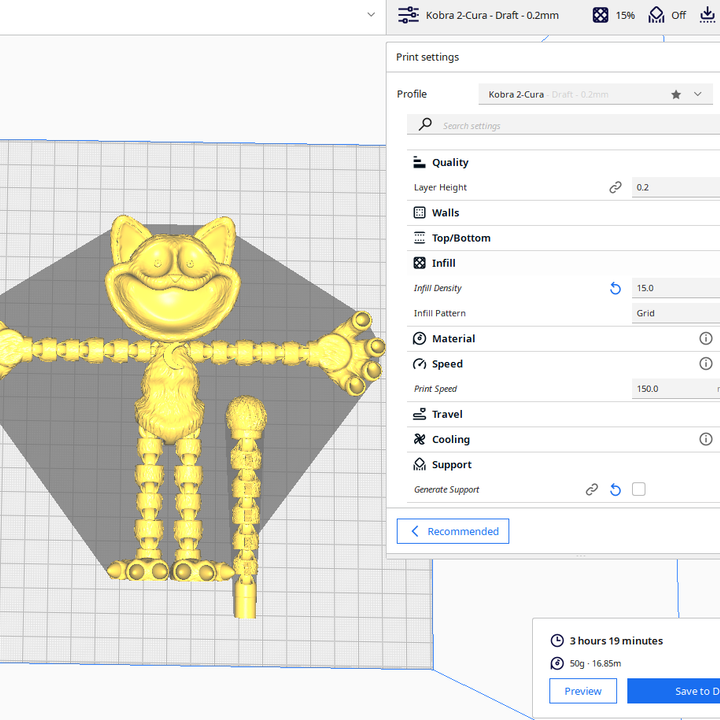The height and width of the screenshot is (720, 720).
Task: Click the '3 hours 19 minutes' print time text
Action: pos(616,641)
